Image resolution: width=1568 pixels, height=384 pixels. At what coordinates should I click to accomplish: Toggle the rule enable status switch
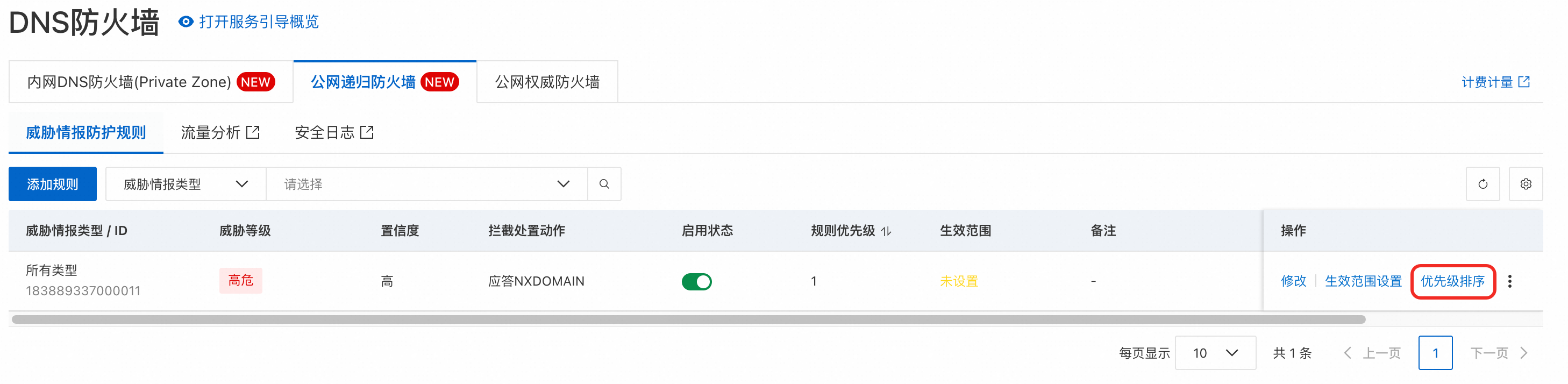pos(696,282)
